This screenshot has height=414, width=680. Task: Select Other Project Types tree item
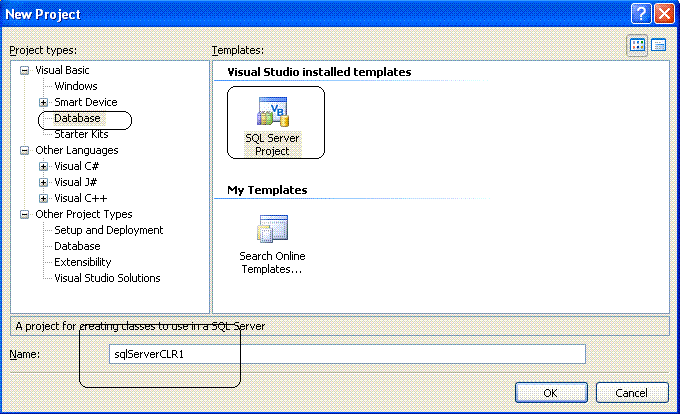click(84, 214)
